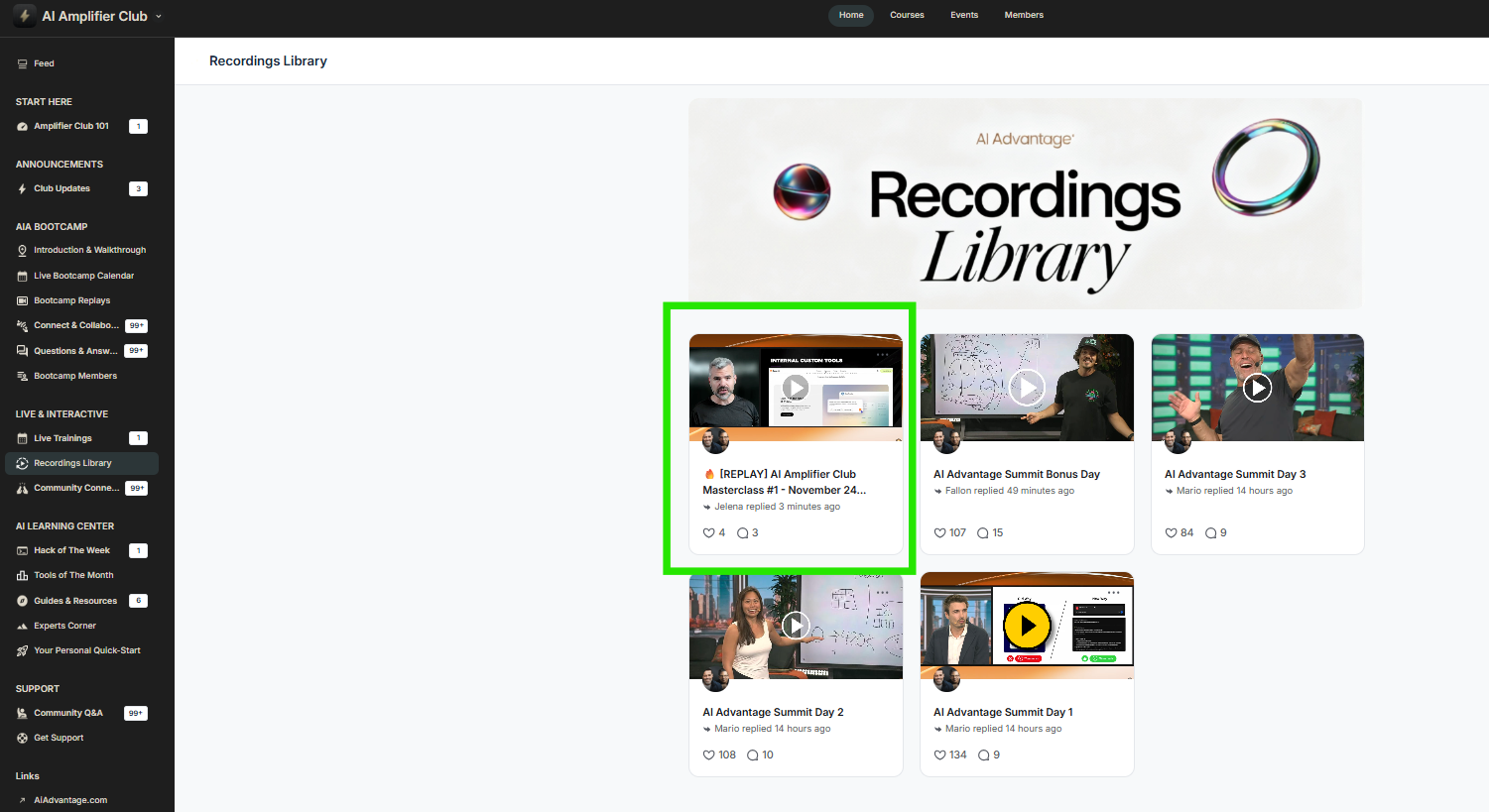Click the Questions & Answers icon

[22, 351]
